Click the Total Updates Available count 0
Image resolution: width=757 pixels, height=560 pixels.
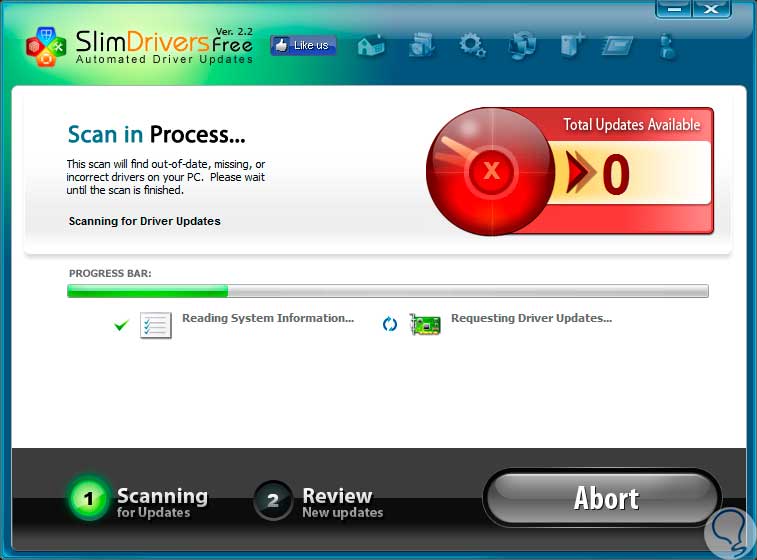click(x=616, y=174)
